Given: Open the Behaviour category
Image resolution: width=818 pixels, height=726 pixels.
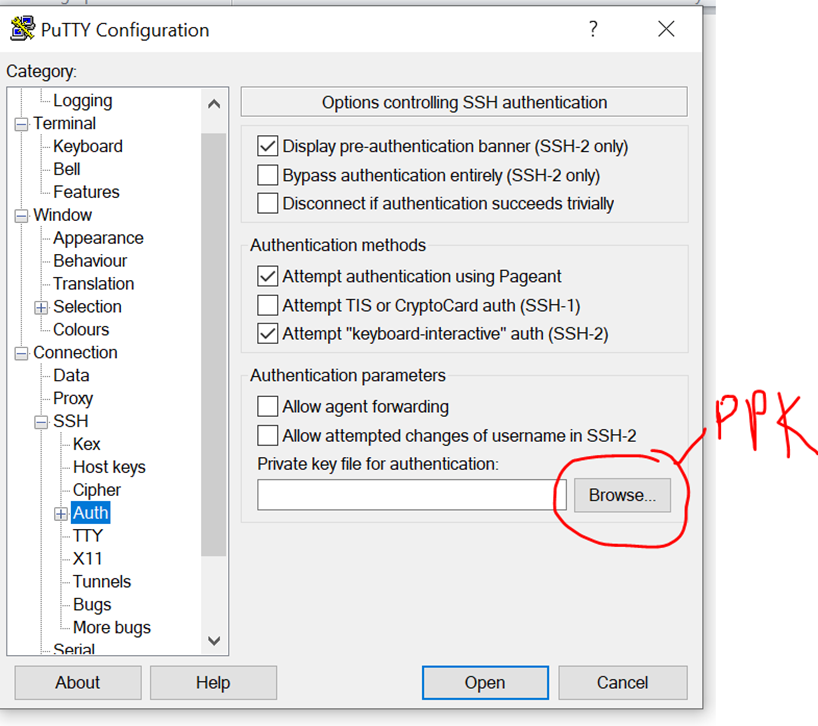Looking at the screenshot, I should [90, 261].
